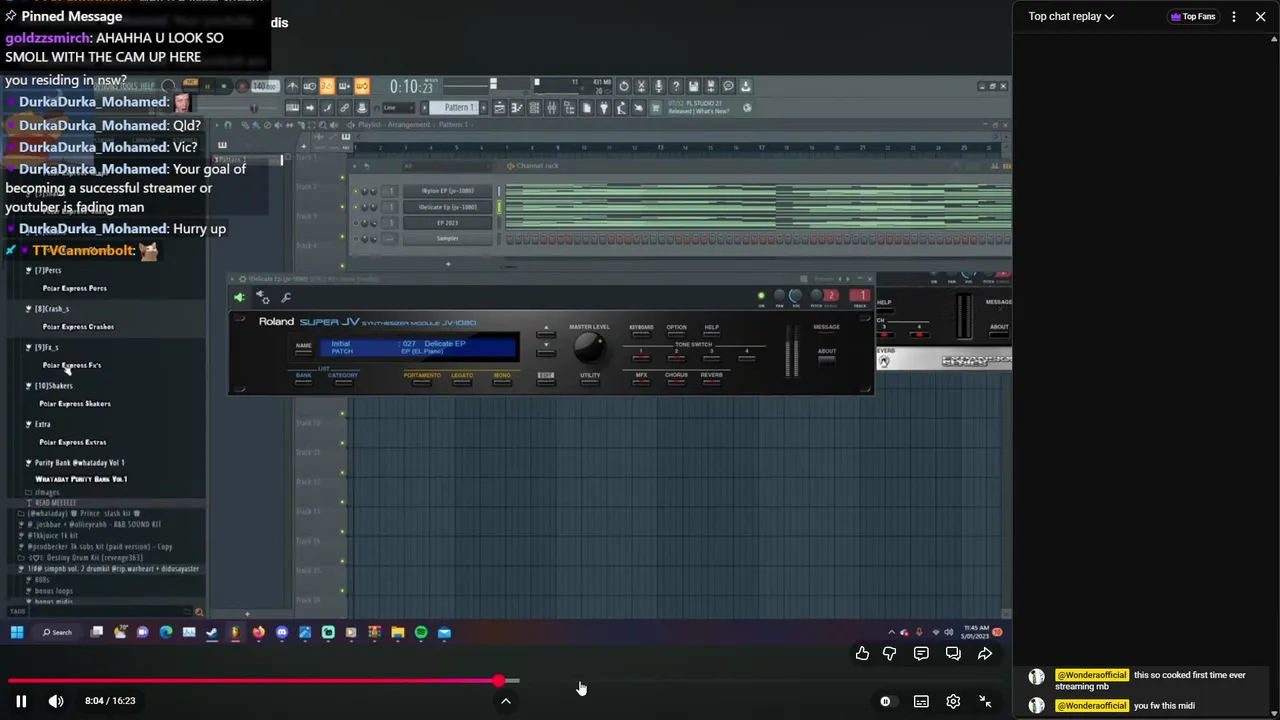1280x720 pixels.
Task: Open Discord from the taskbar
Action: click(x=282, y=632)
